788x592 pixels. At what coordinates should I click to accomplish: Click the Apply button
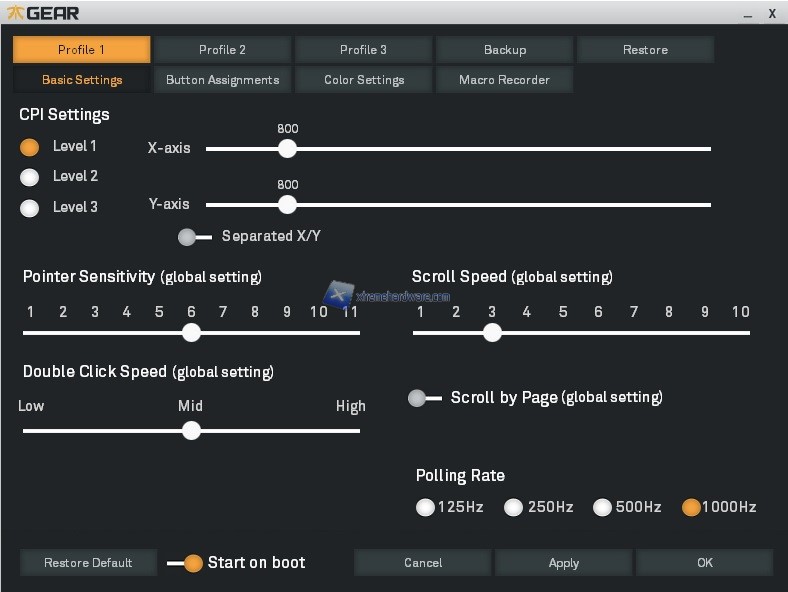(563, 563)
